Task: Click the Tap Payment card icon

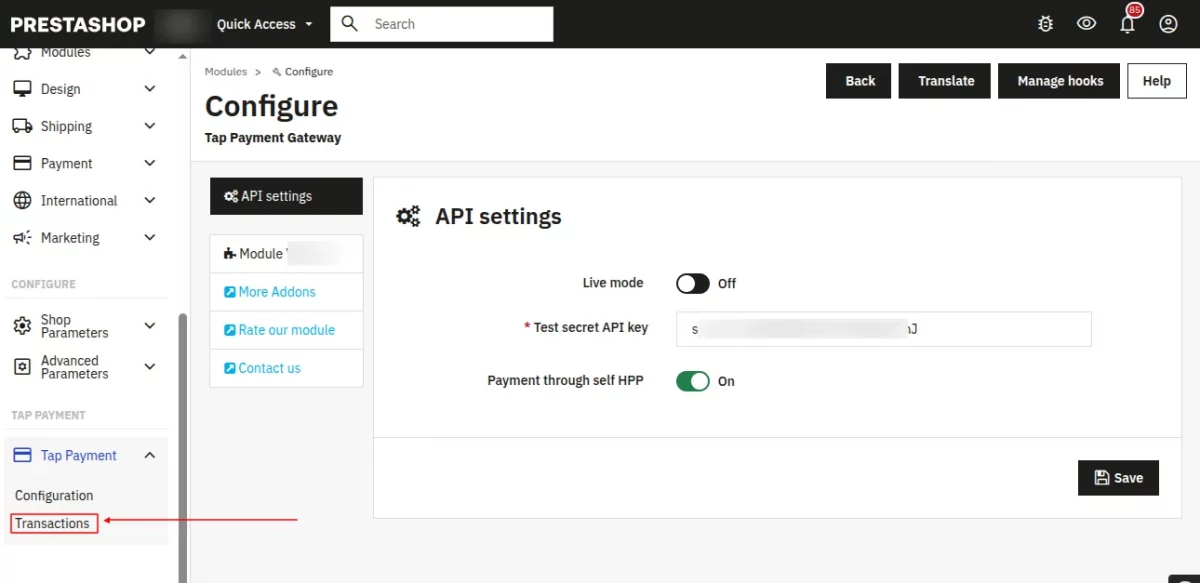Action: point(22,455)
